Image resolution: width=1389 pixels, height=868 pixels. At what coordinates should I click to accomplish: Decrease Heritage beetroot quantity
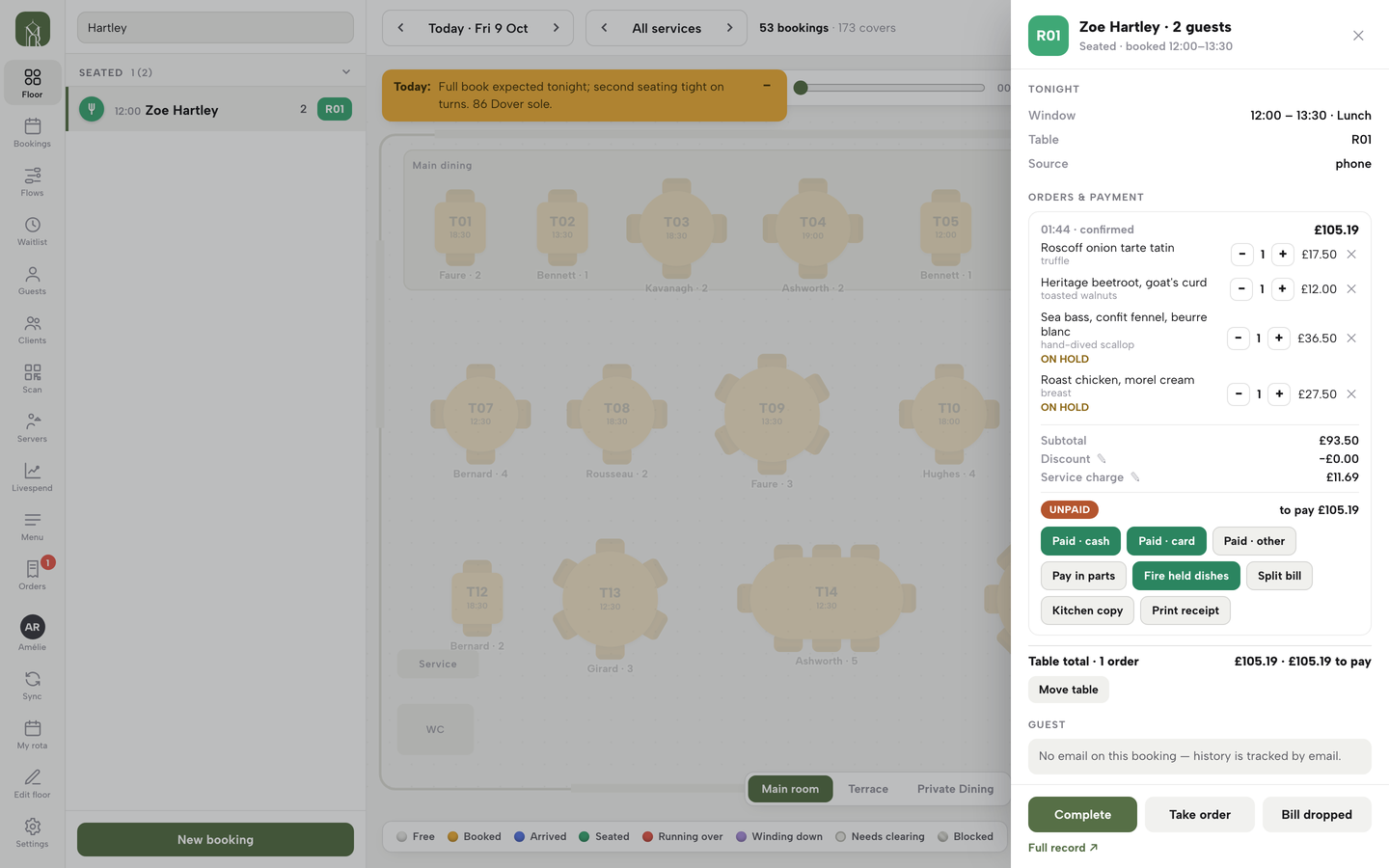coord(1241,289)
